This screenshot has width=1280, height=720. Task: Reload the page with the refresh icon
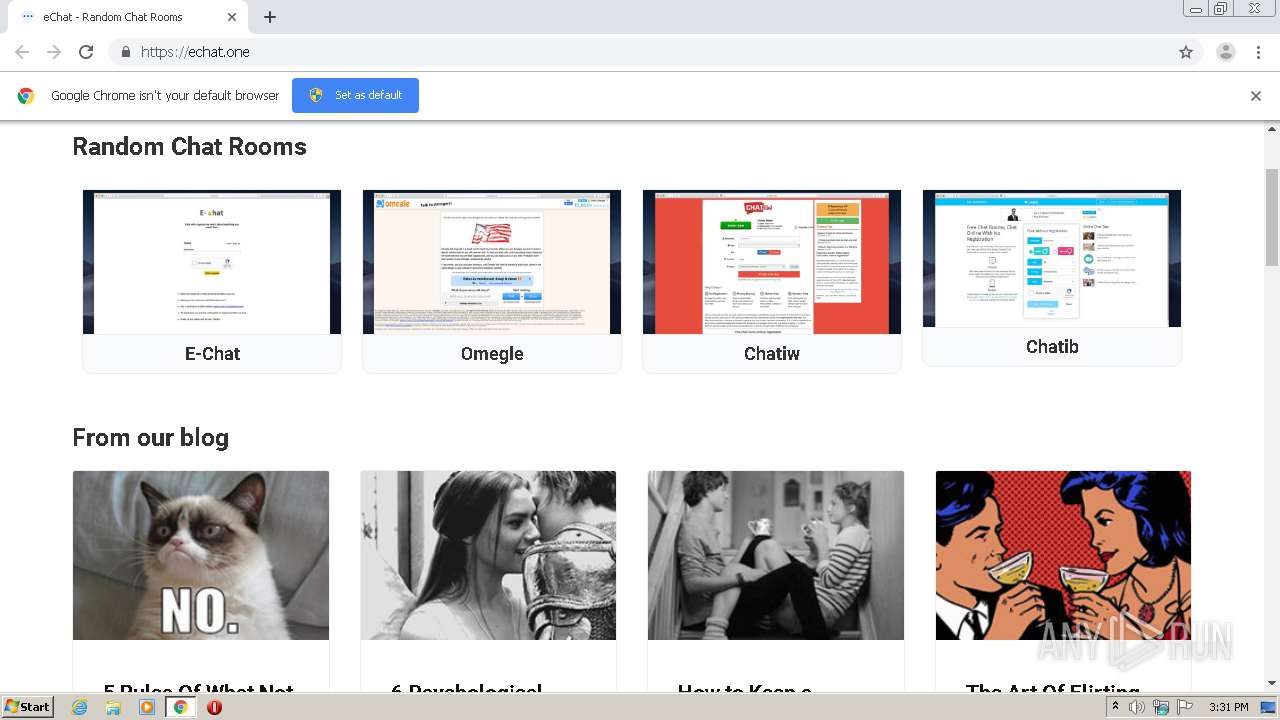[86, 52]
